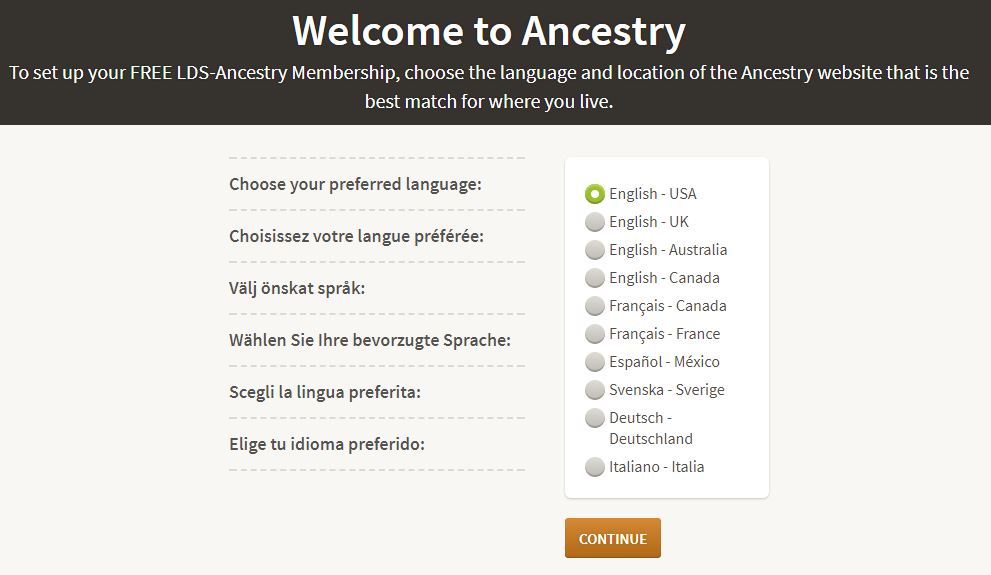Select the English - USA radio button
This screenshot has height=575, width=991.
coord(595,194)
